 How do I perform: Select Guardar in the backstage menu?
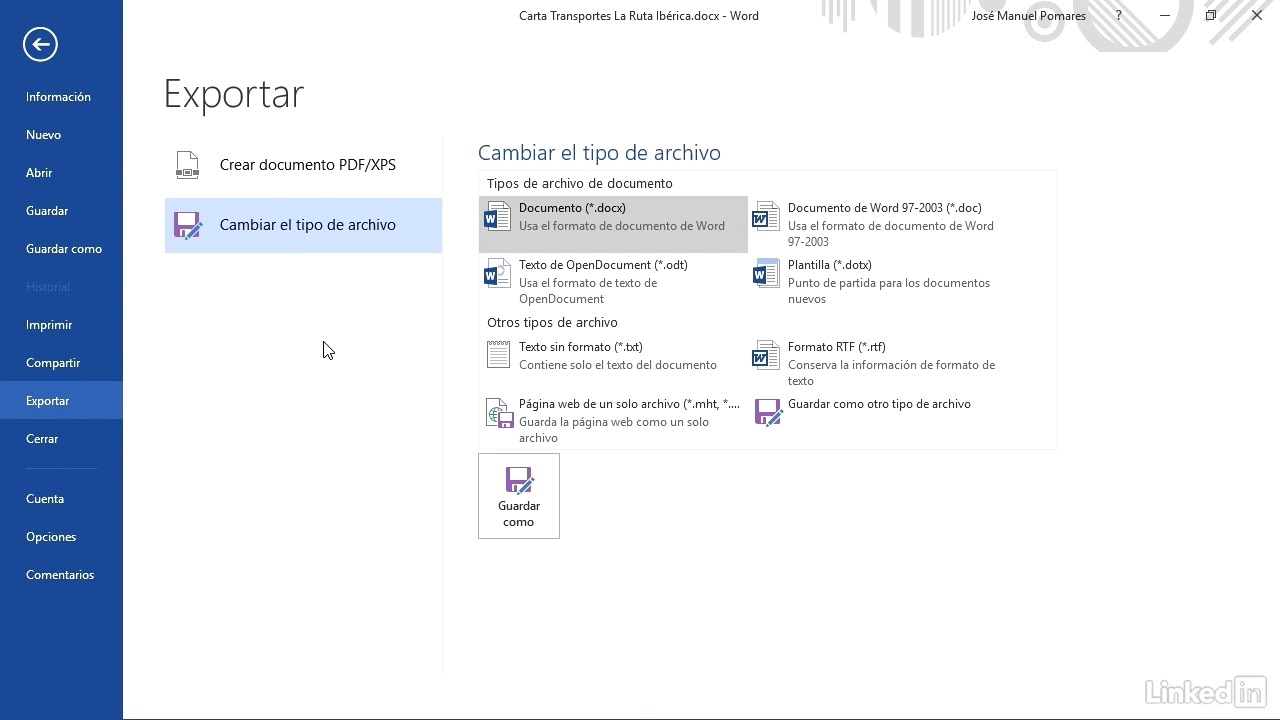61,211
